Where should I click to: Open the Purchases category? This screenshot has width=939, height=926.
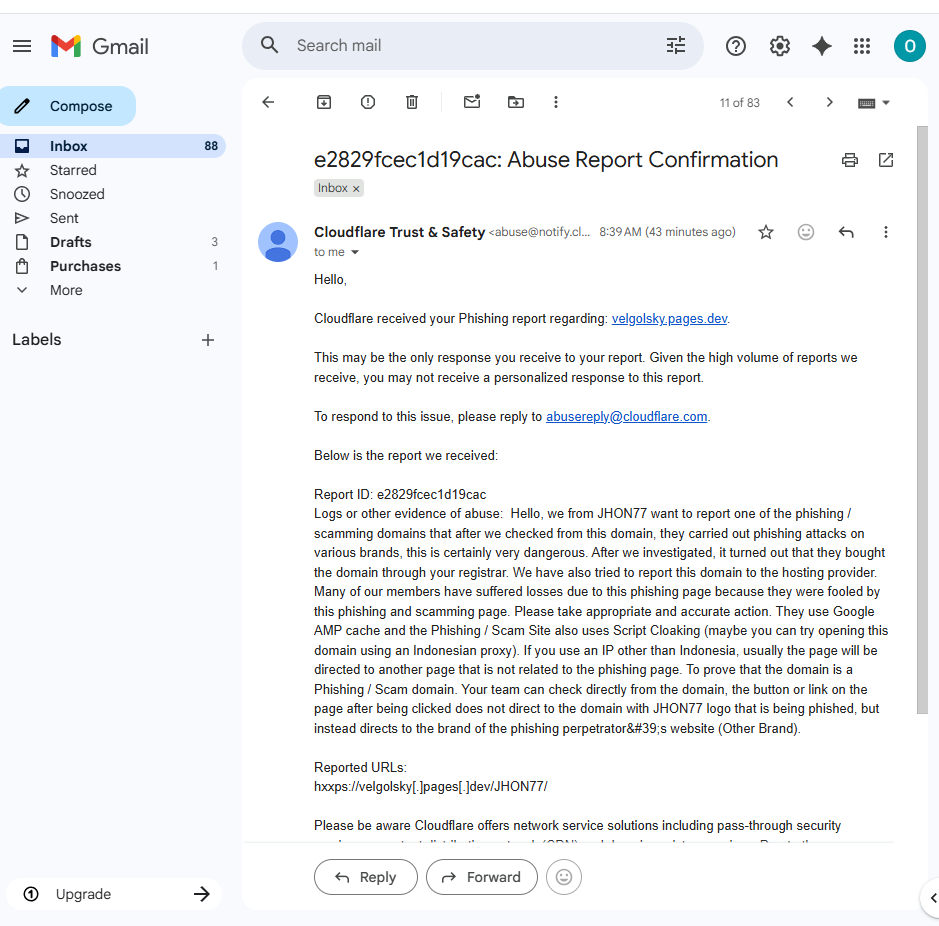coord(113,266)
